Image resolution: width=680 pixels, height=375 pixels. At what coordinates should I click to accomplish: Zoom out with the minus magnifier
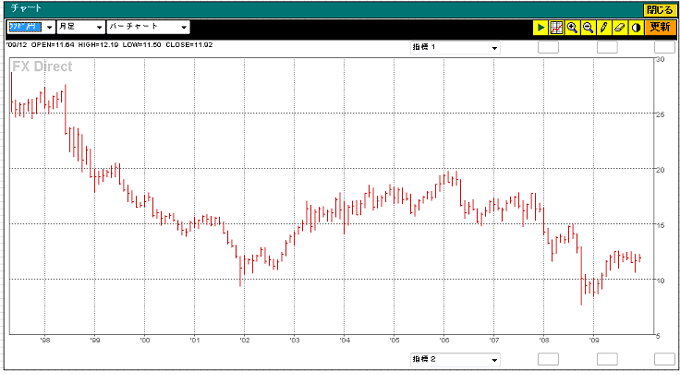(588, 28)
